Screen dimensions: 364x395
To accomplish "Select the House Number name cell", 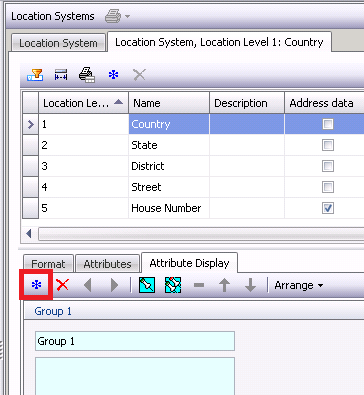I will [169, 208].
